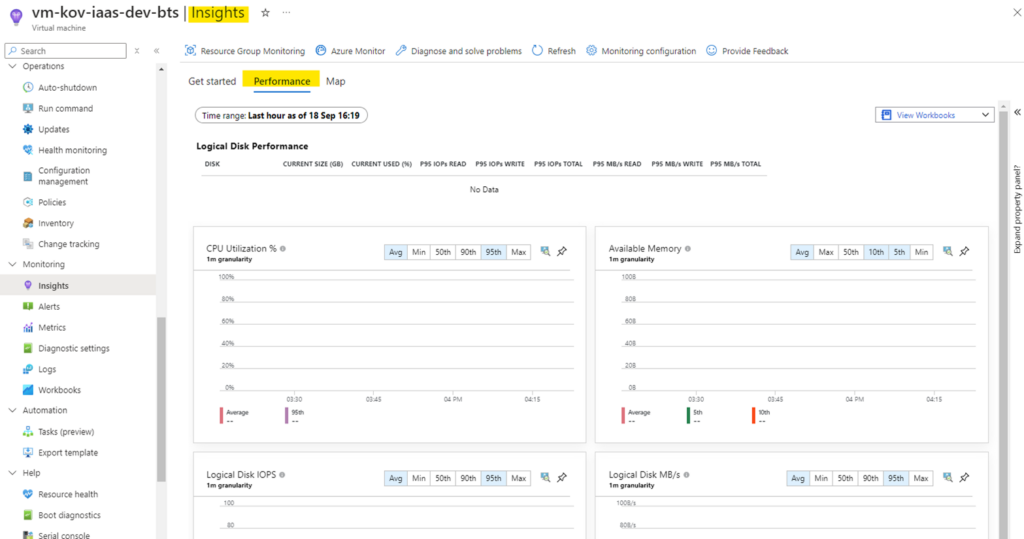The height and width of the screenshot is (539, 1024).
Task: Favorite this resource with the star icon
Action: point(265,12)
